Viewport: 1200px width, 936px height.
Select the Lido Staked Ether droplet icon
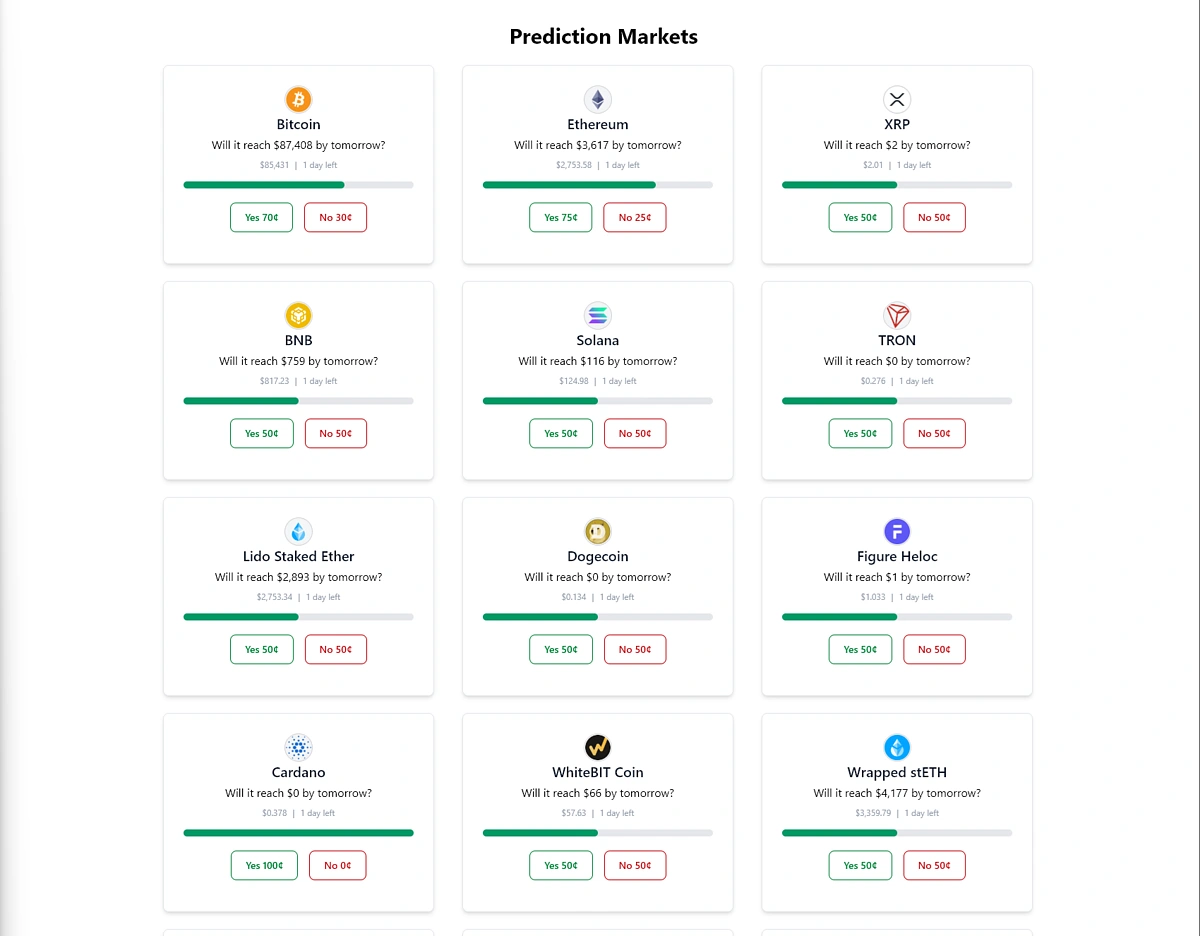click(298, 531)
